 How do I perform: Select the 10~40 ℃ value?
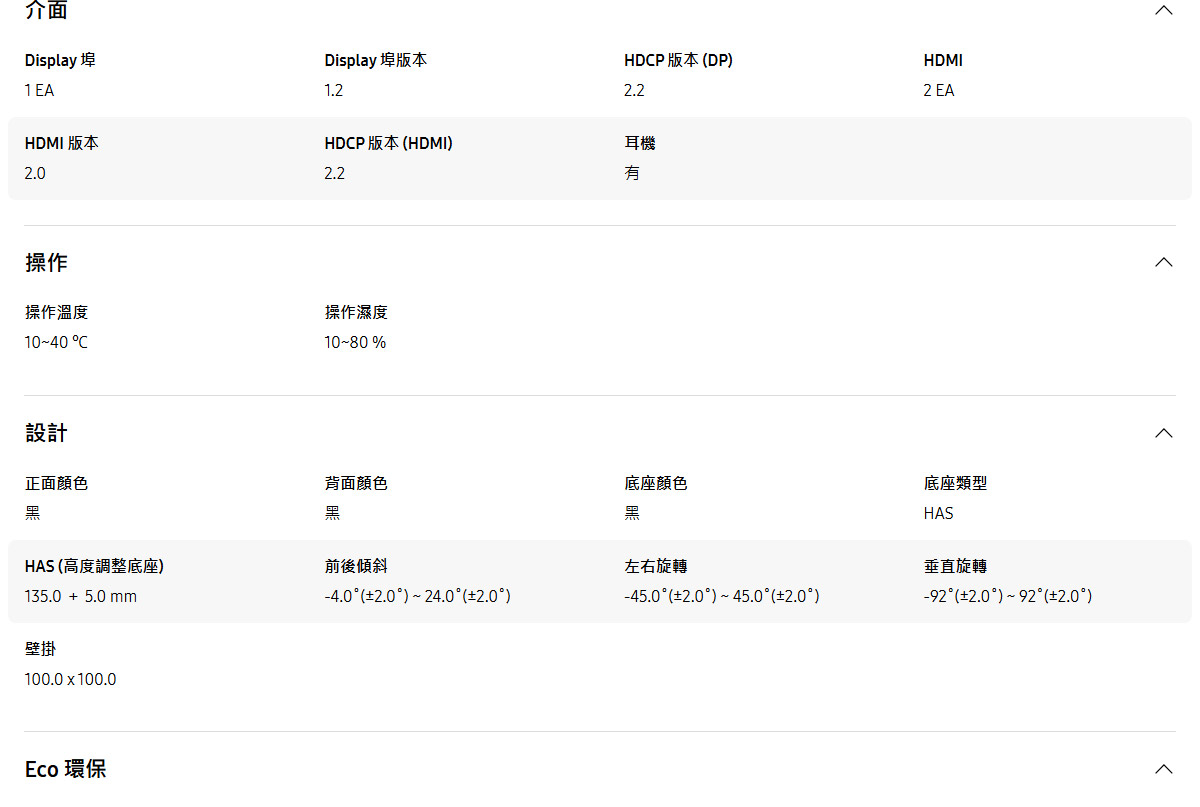pyautogui.click(x=56, y=342)
